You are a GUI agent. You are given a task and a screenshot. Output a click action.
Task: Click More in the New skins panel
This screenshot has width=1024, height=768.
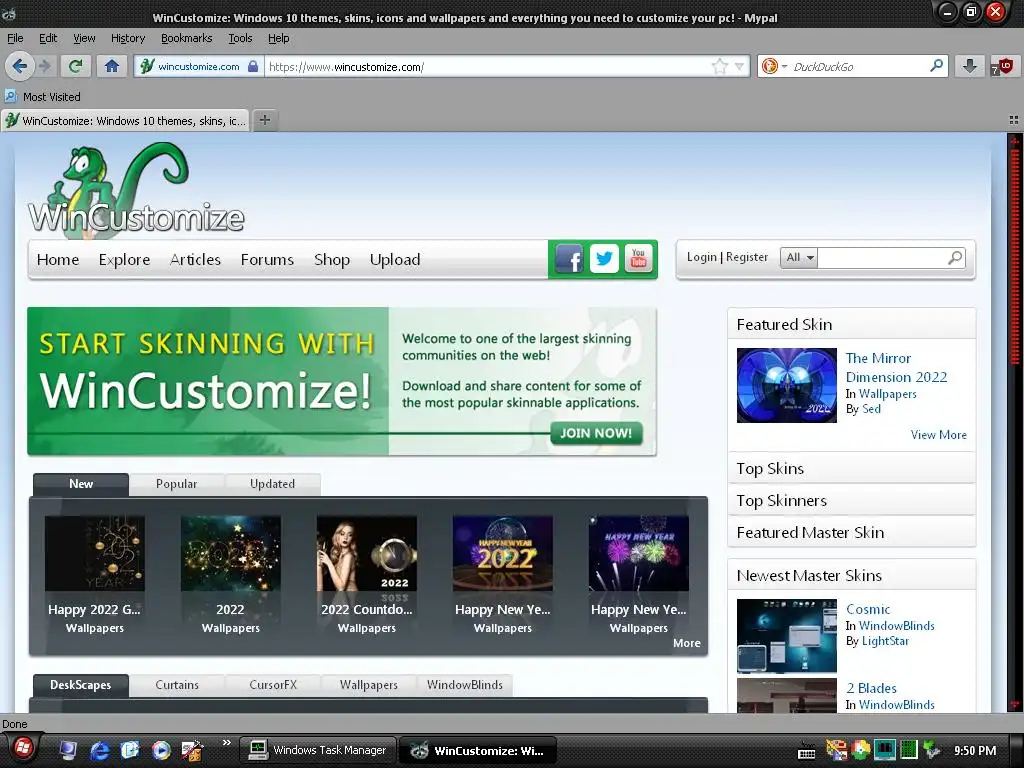pos(686,643)
